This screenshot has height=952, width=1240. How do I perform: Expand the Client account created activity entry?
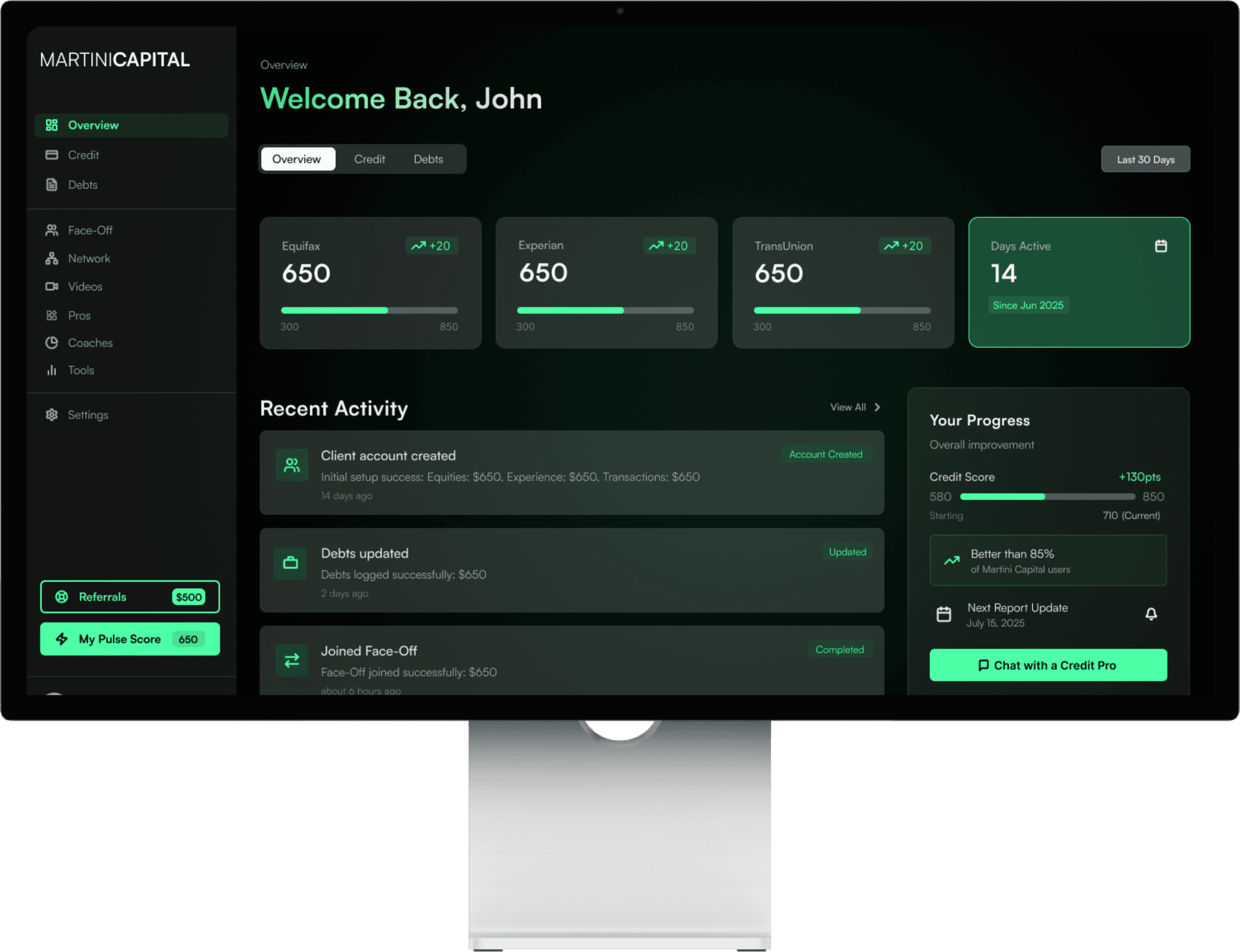click(x=571, y=473)
